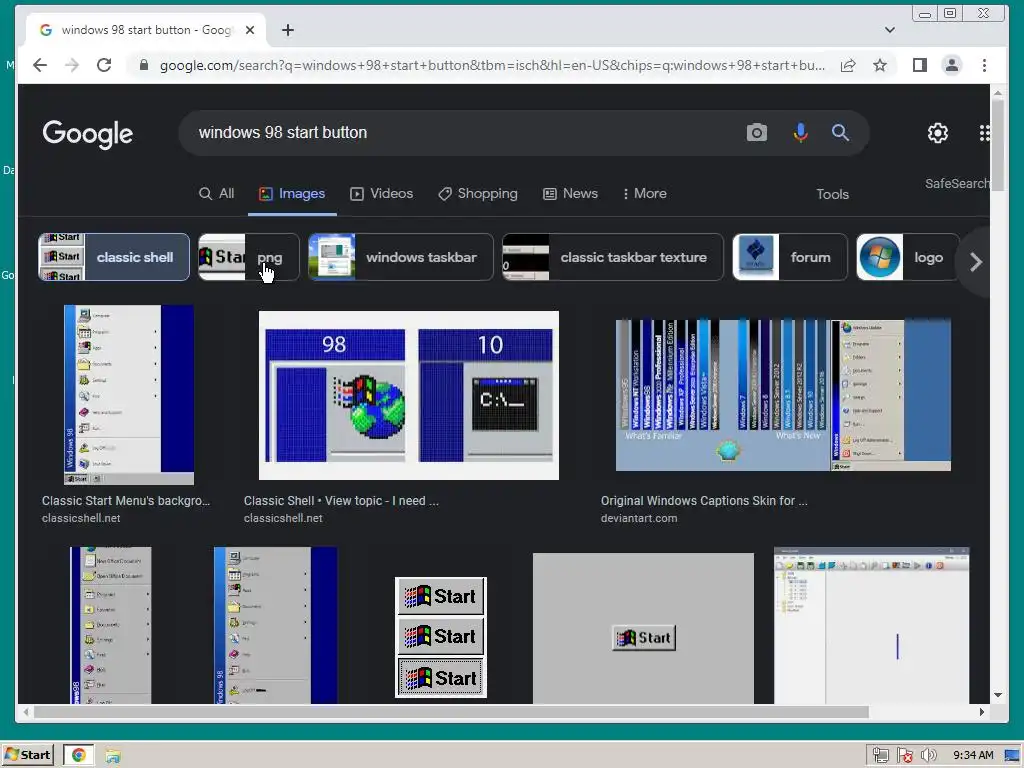Apply the 'windows taskbar' filter chip
This screenshot has width=1024, height=768.
(x=400, y=257)
